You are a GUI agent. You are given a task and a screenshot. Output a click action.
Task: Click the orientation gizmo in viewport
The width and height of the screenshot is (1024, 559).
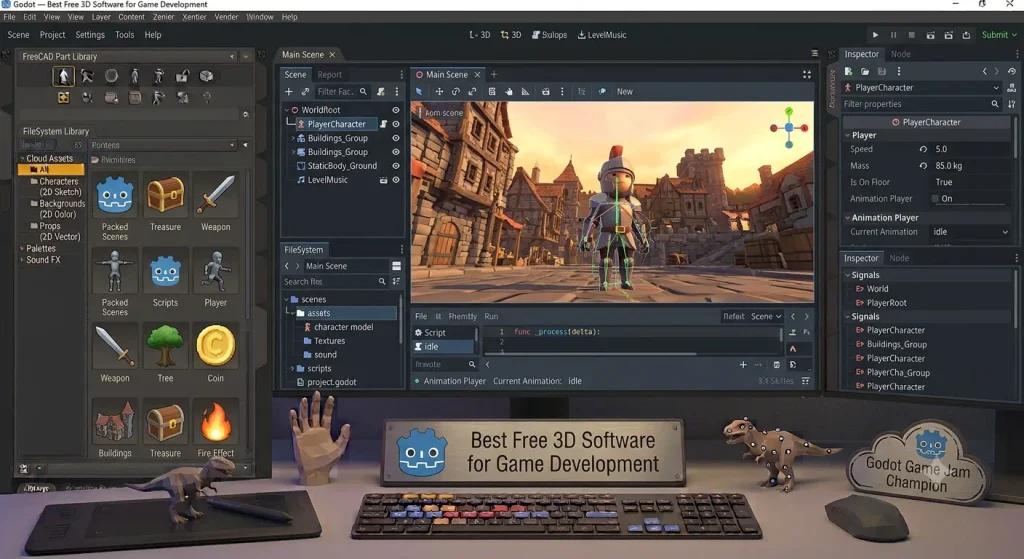(x=789, y=128)
